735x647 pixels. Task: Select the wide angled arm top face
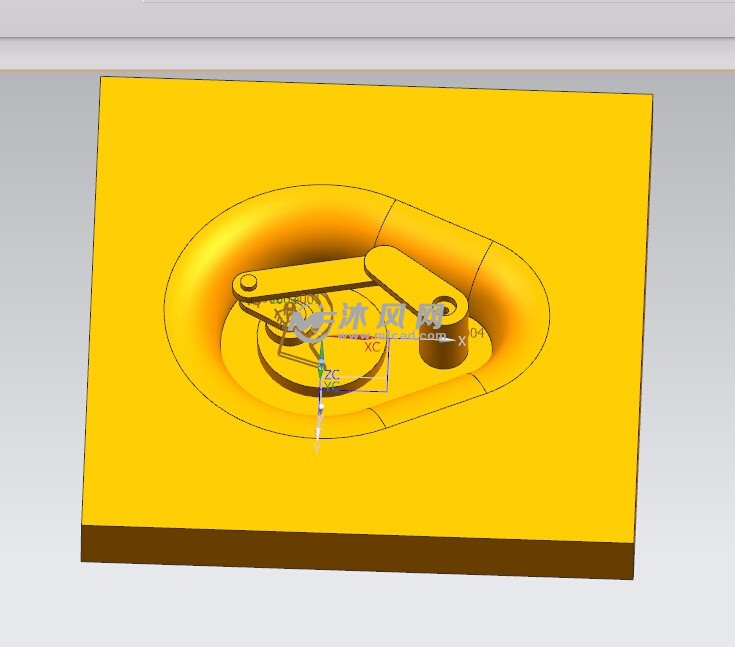pos(412,277)
